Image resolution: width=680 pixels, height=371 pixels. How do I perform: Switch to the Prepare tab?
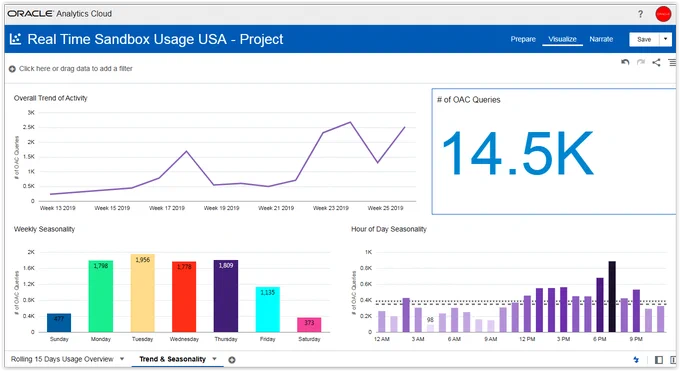click(x=523, y=39)
